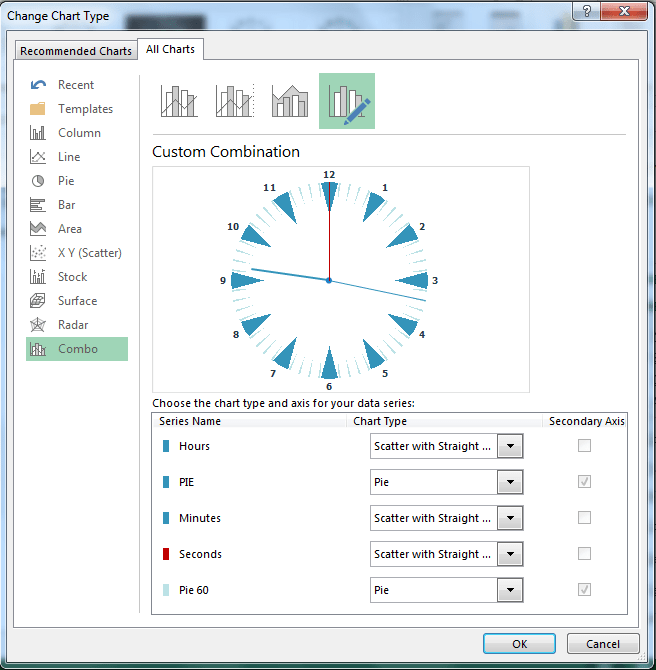Switch to the All Charts tab
This screenshot has width=656, height=670.
170,49
